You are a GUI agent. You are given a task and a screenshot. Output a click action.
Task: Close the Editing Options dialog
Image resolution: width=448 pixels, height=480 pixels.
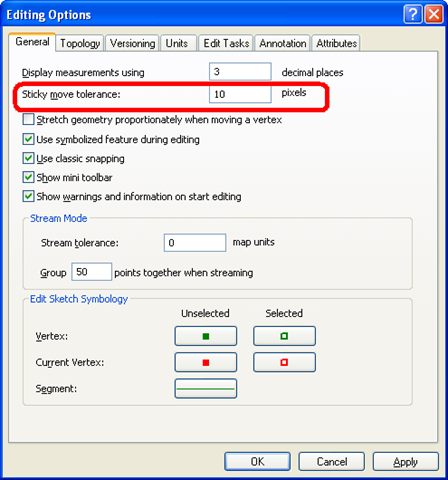[434, 14]
